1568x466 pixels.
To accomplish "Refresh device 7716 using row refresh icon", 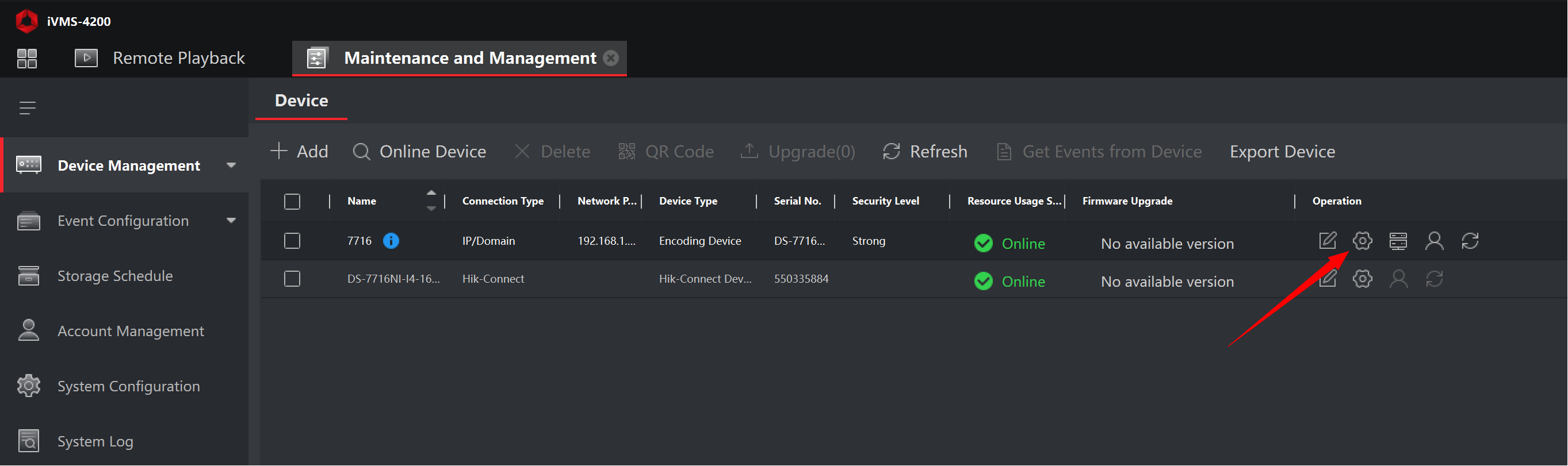I will [1470, 241].
